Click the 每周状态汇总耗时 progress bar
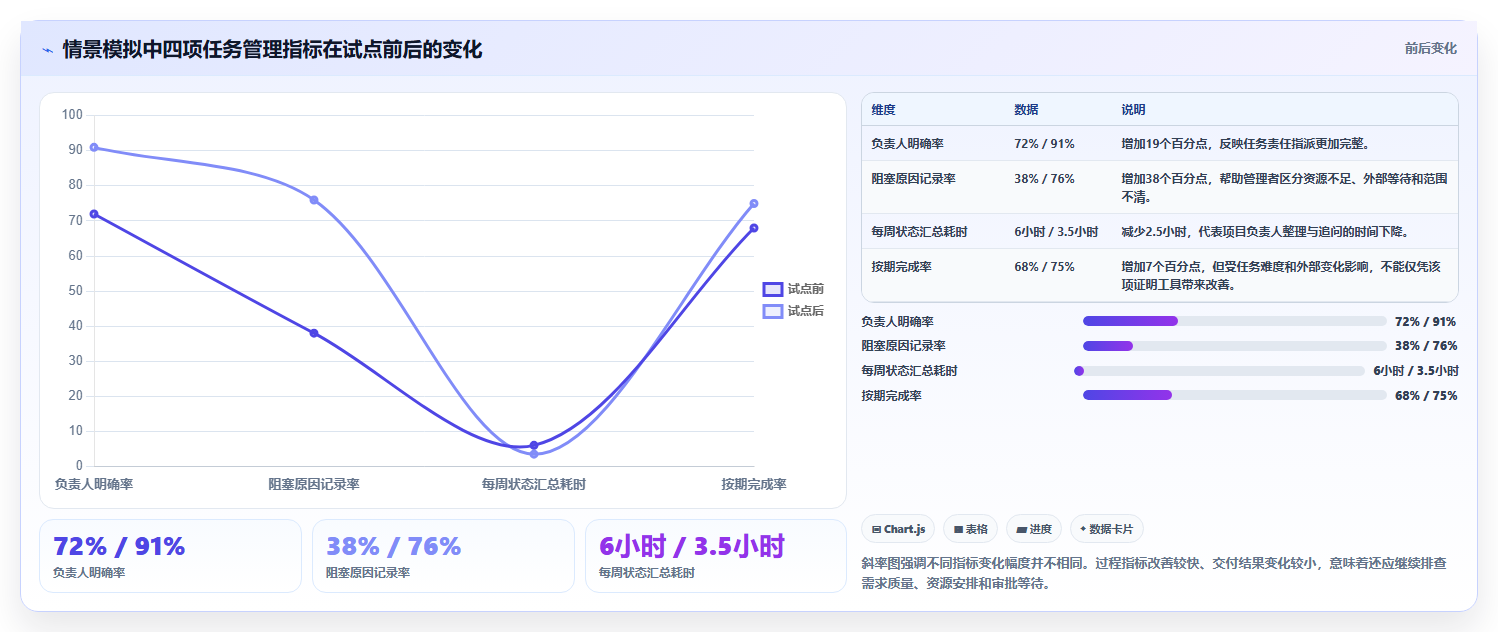 [x=1219, y=371]
